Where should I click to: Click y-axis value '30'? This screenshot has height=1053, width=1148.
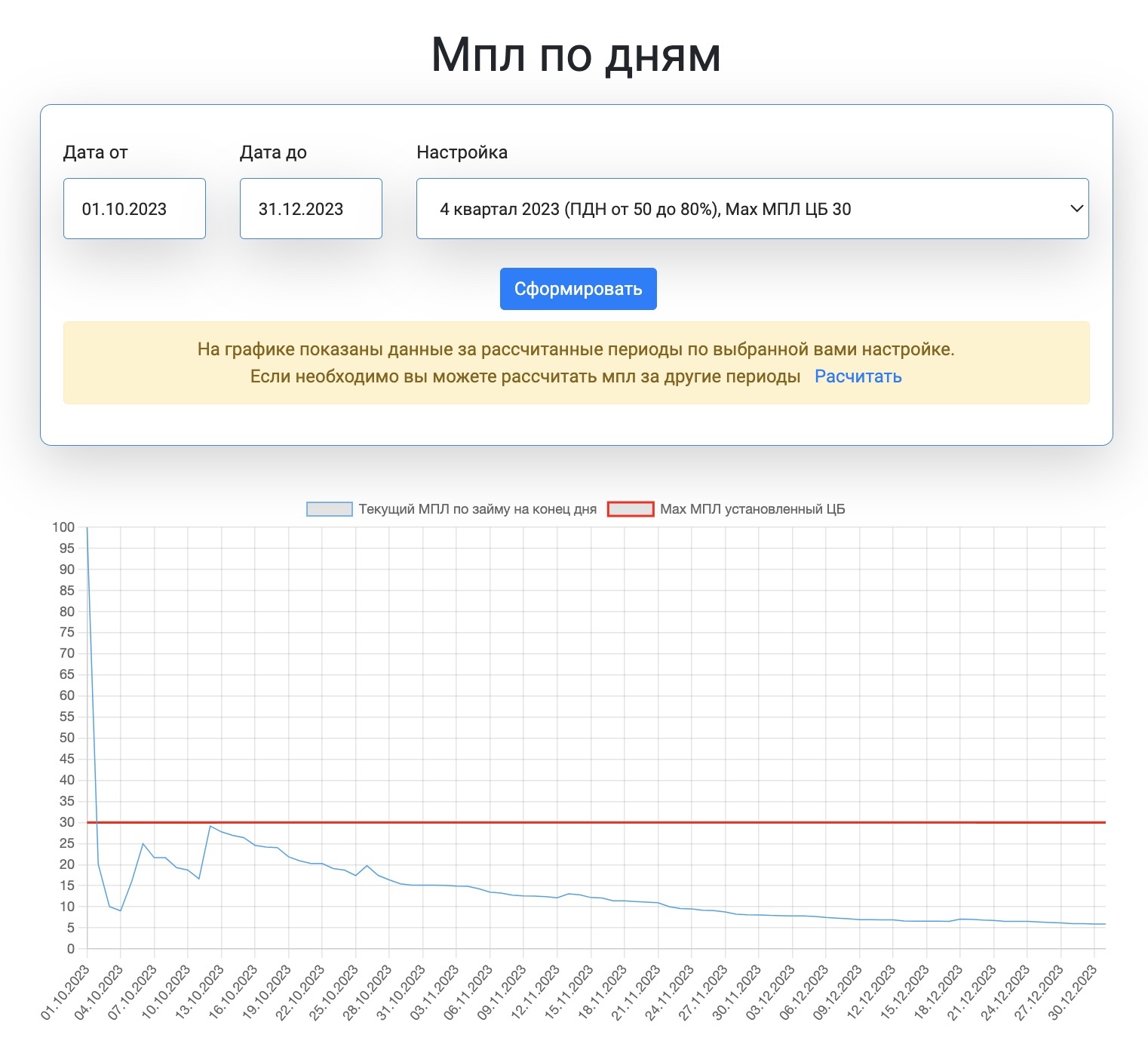point(67,822)
